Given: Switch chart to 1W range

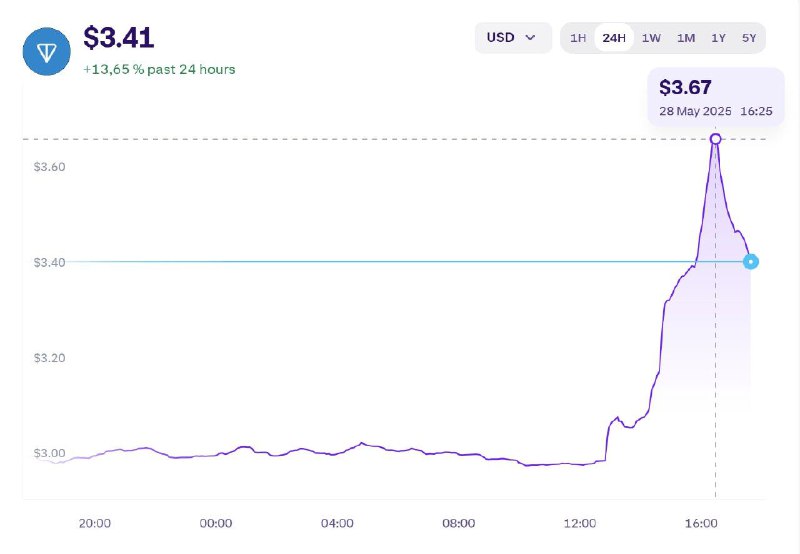Looking at the screenshot, I should click(x=651, y=38).
